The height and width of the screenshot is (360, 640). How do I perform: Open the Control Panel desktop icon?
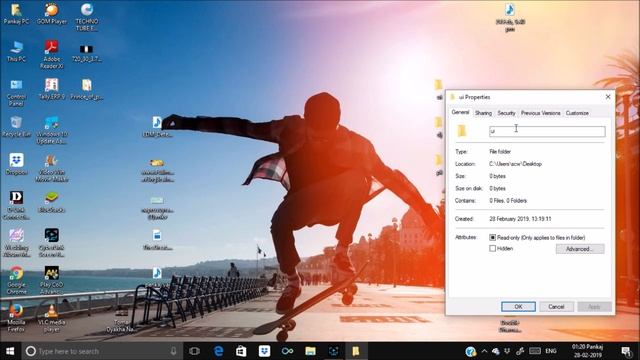(16, 93)
